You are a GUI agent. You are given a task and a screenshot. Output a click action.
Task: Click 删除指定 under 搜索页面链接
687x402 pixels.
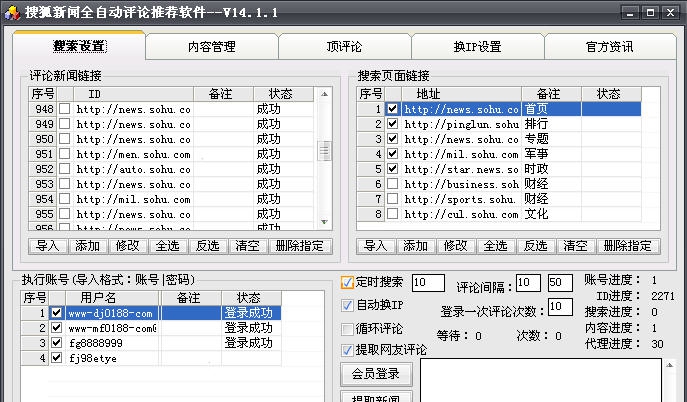pos(628,246)
